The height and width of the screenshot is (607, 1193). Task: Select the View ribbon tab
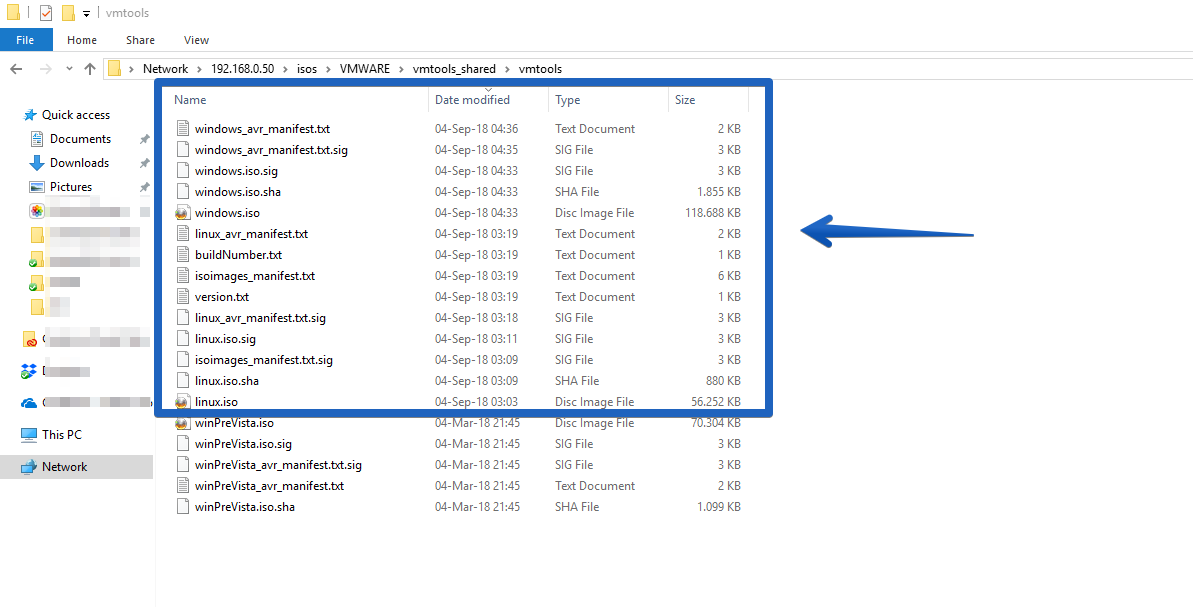tap(196, 40)
